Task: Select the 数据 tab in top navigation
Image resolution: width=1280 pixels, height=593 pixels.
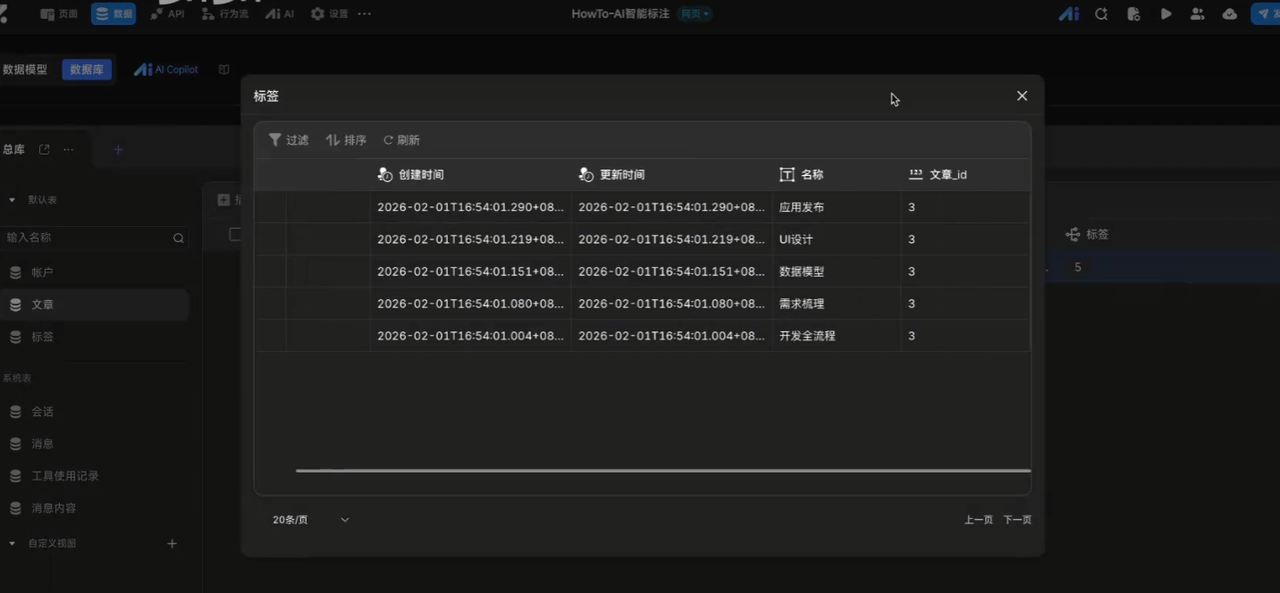Action: (x=113, y=14)
